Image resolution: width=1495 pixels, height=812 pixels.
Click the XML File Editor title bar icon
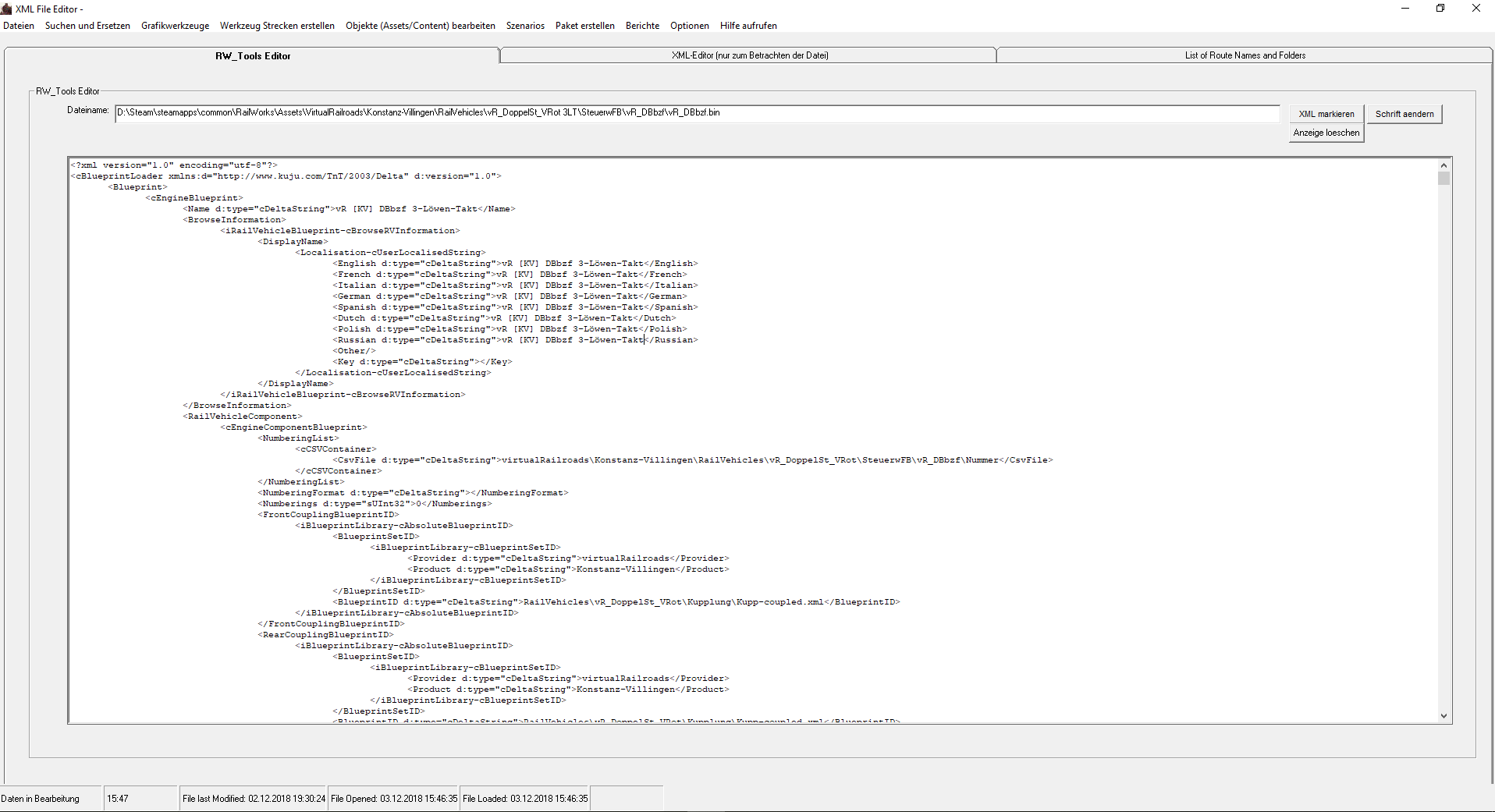(x=6, y=9)
